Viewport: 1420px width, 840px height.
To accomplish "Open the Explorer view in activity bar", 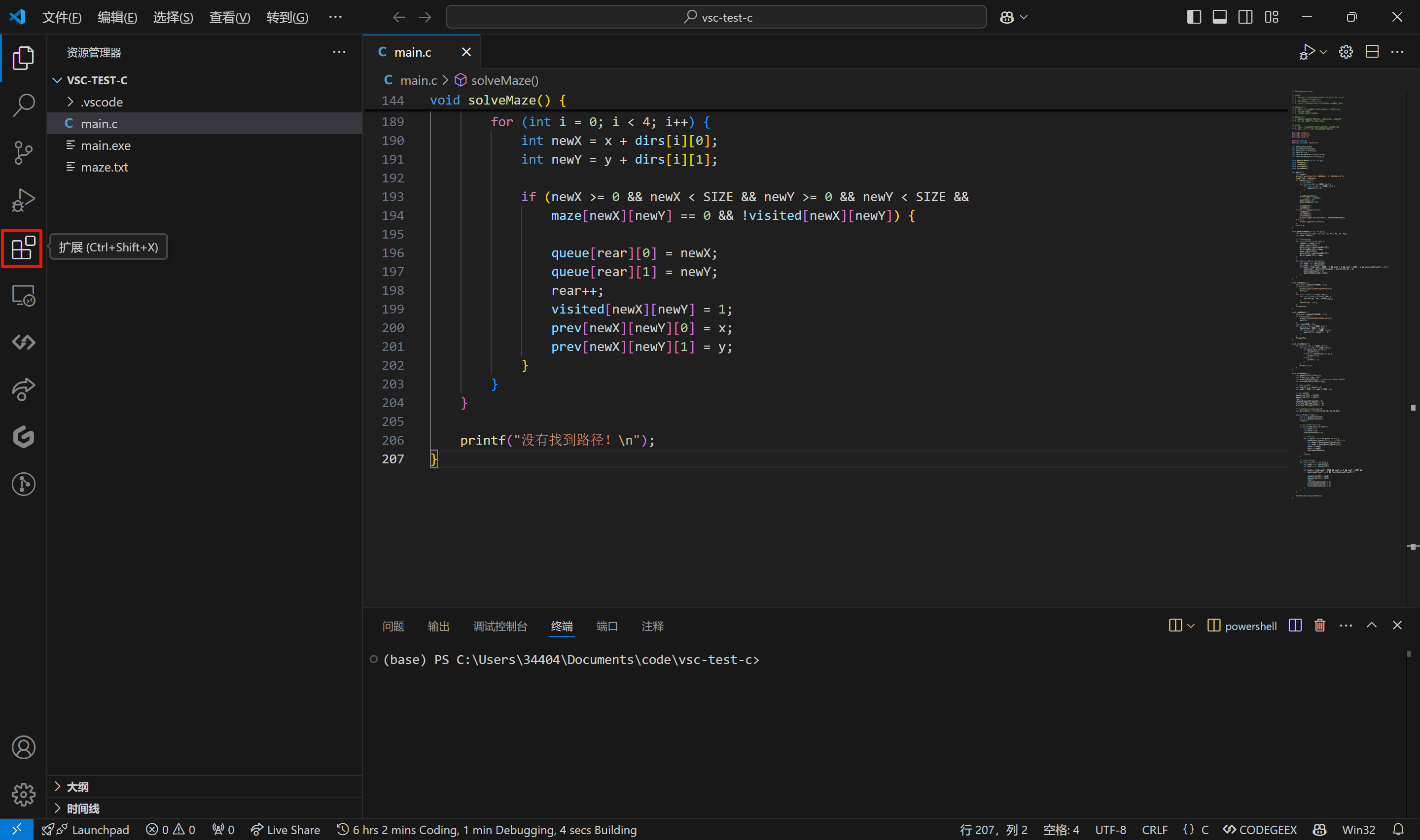I will click(23, 58).
